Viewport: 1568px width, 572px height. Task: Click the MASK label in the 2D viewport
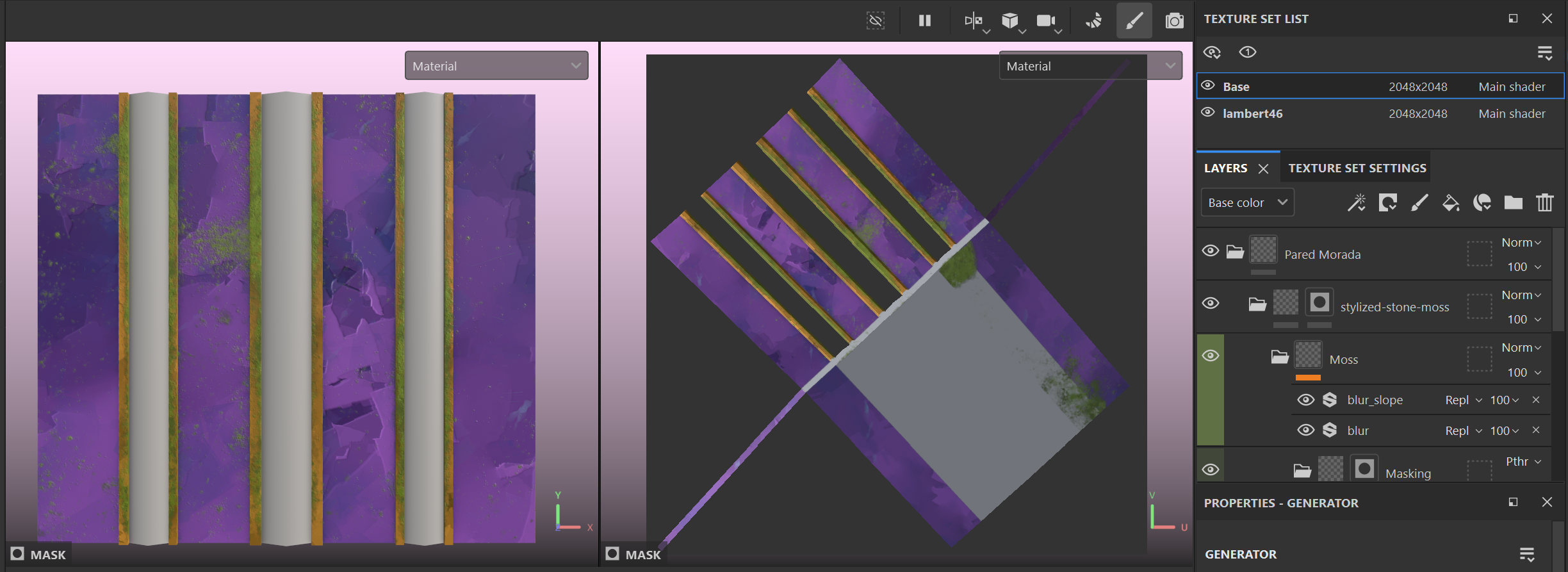pos(643,555)
